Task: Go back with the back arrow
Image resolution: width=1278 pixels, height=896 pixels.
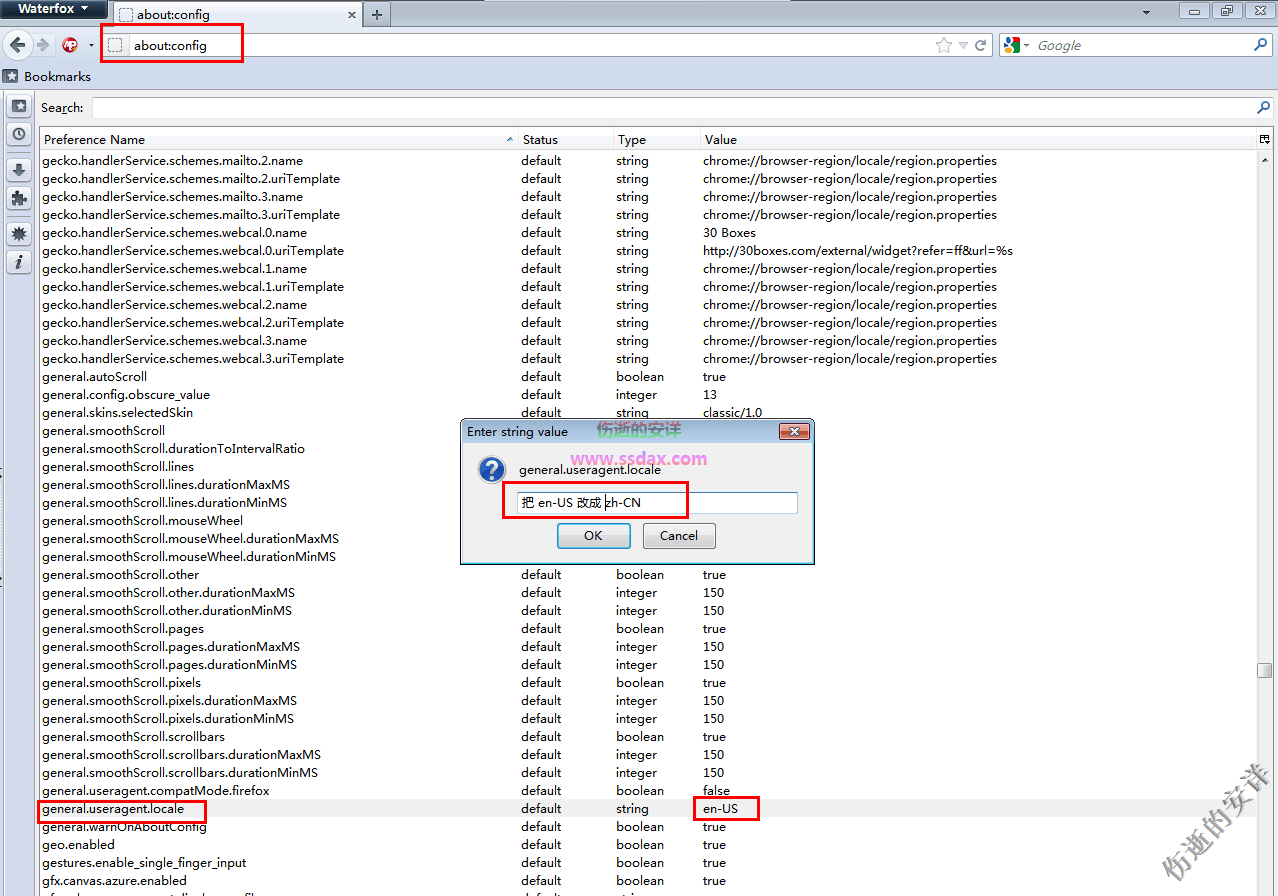Action: 17,45
